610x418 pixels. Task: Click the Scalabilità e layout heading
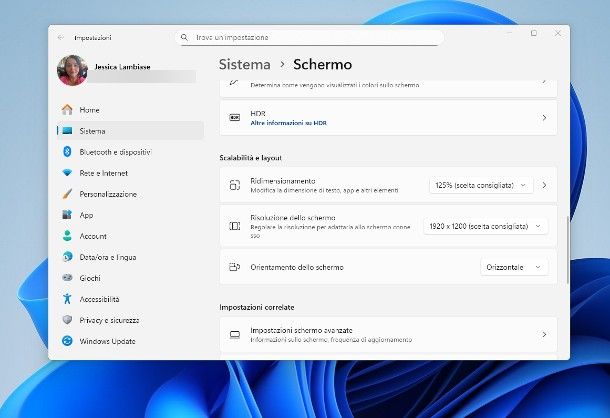[x=251, y=158]
